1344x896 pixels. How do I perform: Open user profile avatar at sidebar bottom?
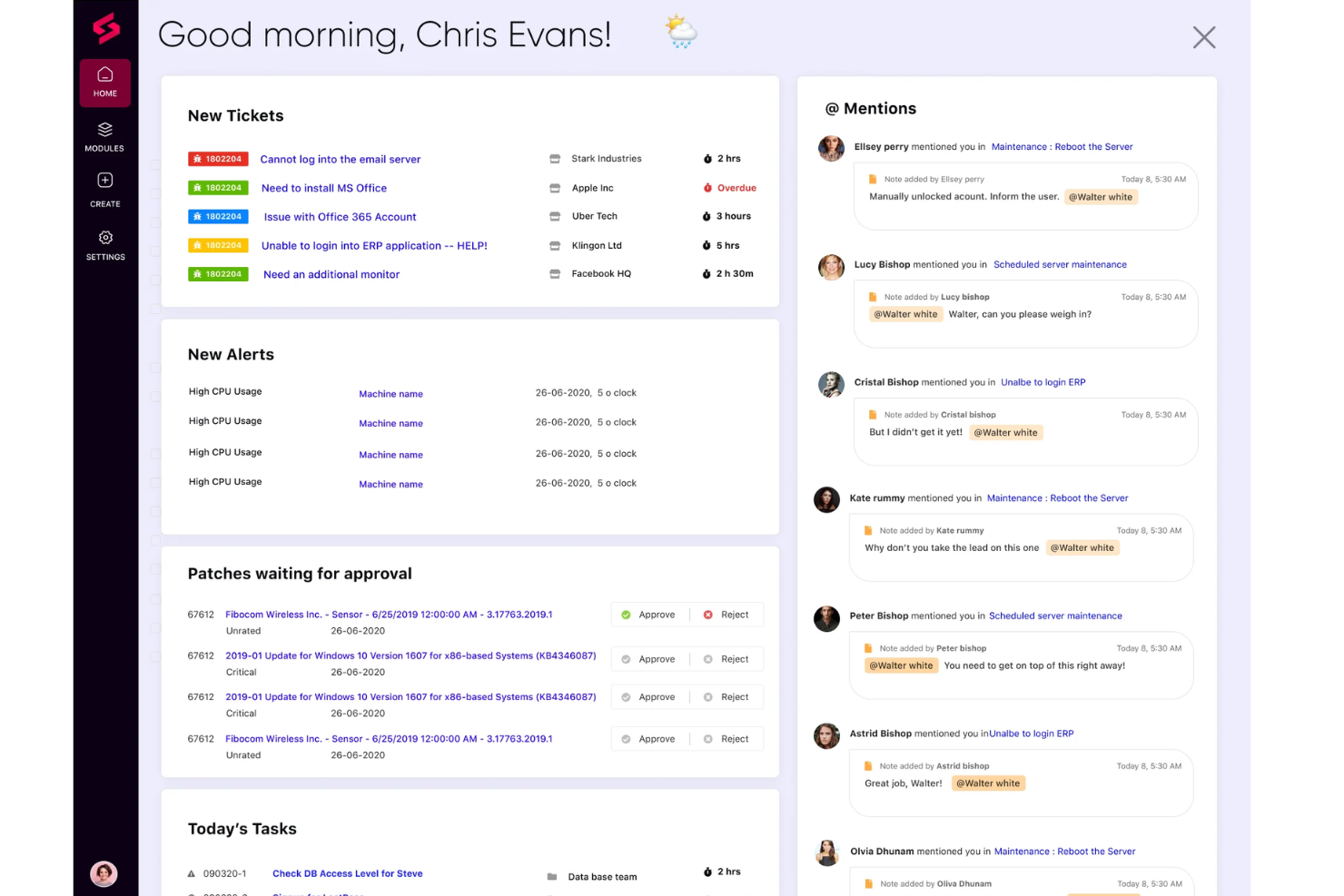pos(104,873)
